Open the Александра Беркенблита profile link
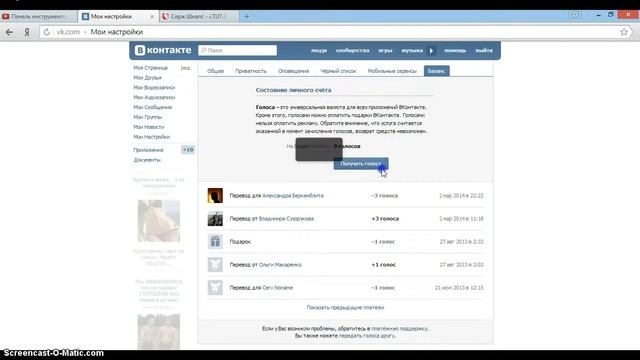Image resolution: width=640 pixels, height=360 pixels. [x=293, y=196]
